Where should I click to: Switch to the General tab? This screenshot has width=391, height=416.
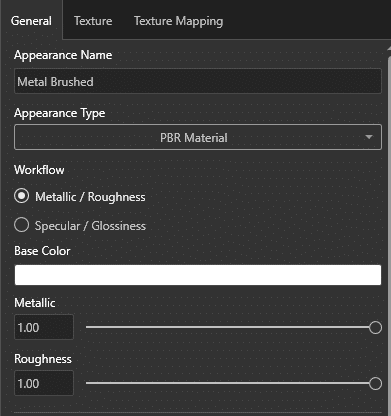[31, 21]
